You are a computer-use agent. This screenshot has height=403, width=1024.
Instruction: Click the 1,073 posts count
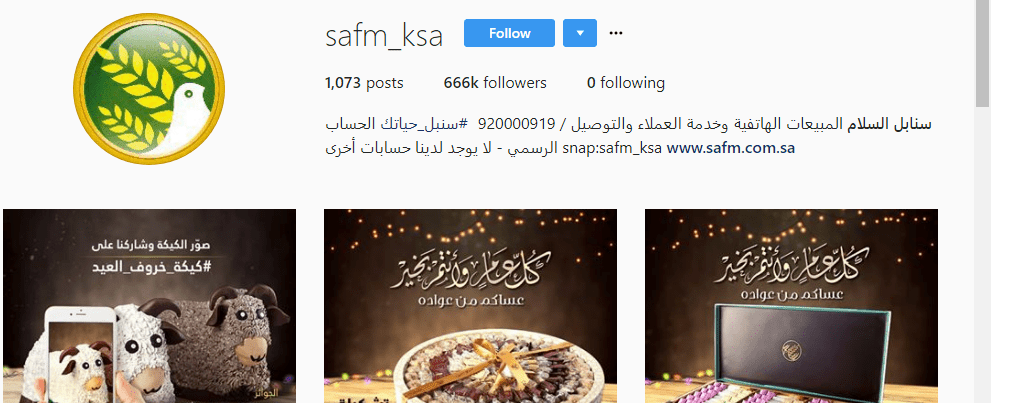[x=364, y=83]
